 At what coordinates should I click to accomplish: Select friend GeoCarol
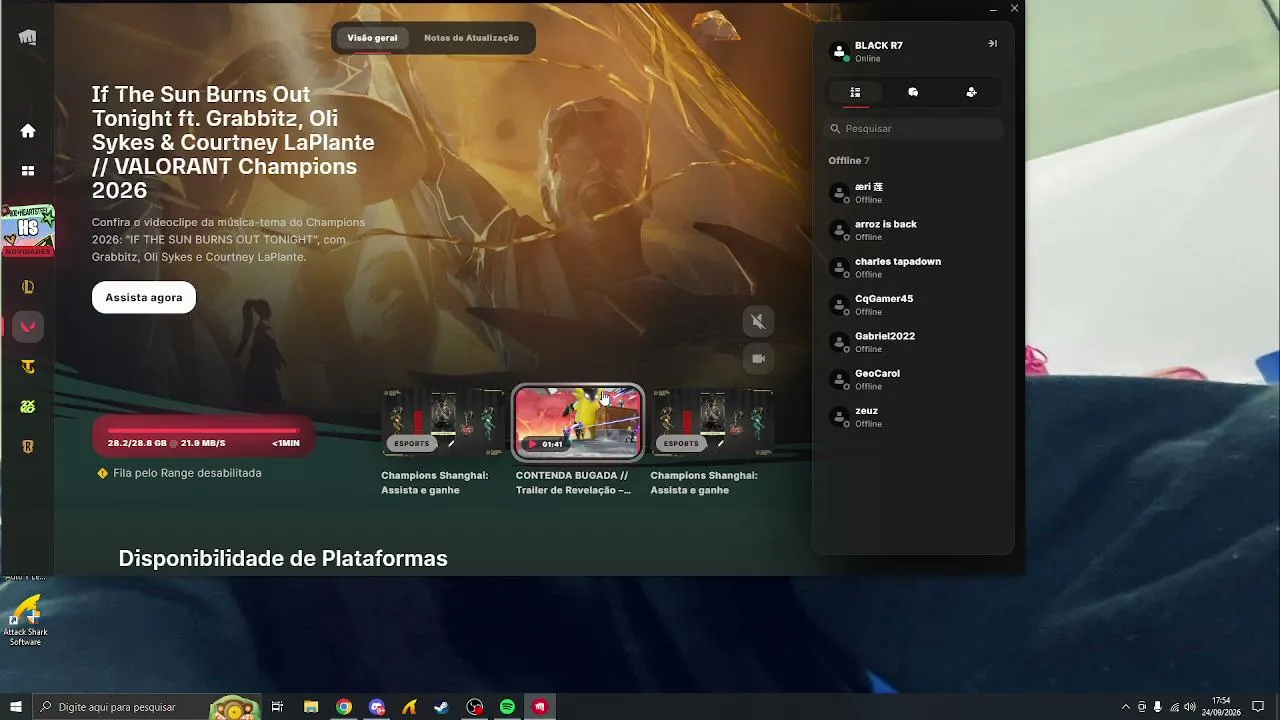coord(913,379)
